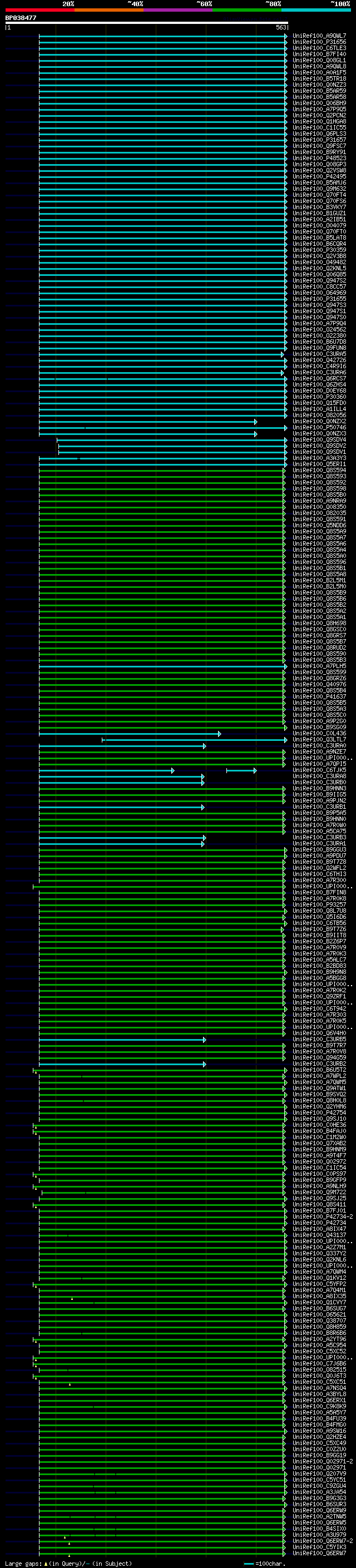Click the UniRef100_Q6V4H0 label
Image resolution: width=356 pixels, height=1568 pixels.
click(x=319, y=1033)
